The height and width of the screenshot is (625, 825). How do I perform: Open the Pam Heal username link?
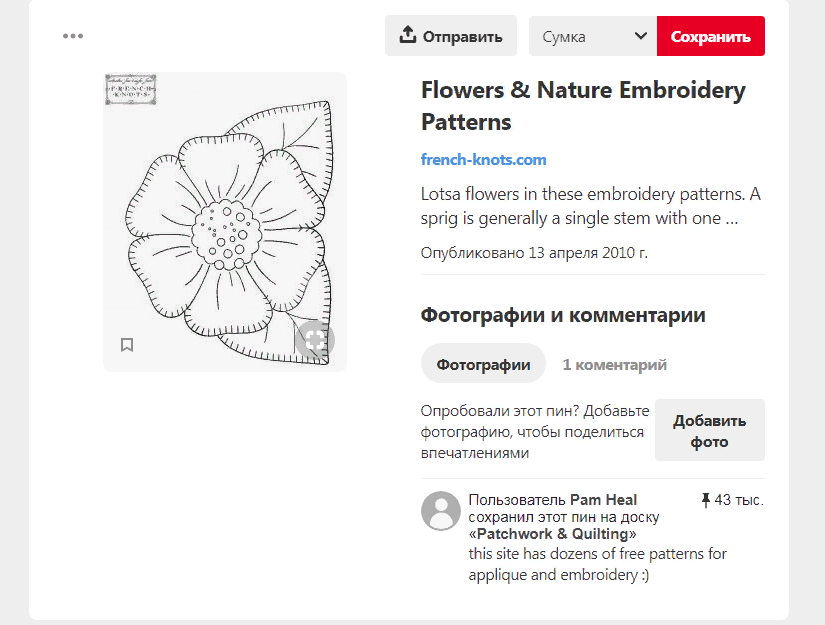[x=603, y=500]
